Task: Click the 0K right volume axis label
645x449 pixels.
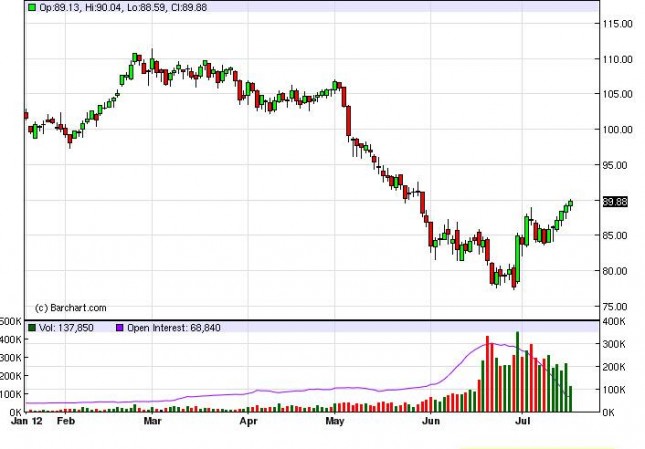Action: point(608,412)
